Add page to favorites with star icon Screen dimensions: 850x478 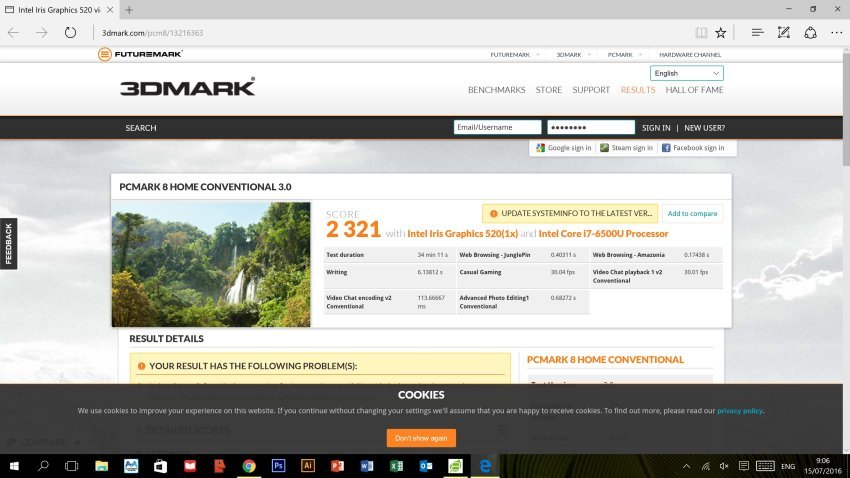720,33
